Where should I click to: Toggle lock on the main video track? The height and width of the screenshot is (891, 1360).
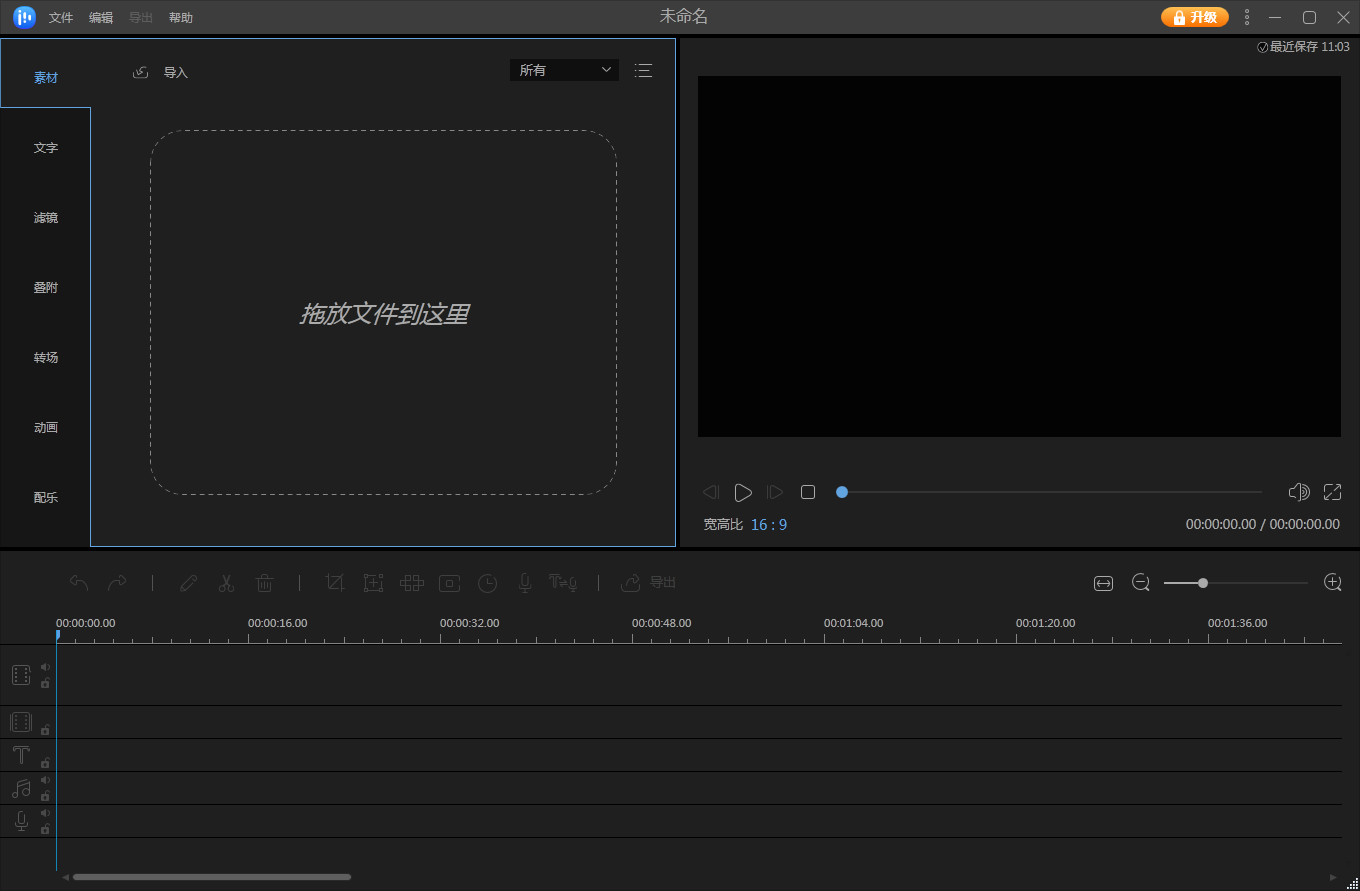45,683
